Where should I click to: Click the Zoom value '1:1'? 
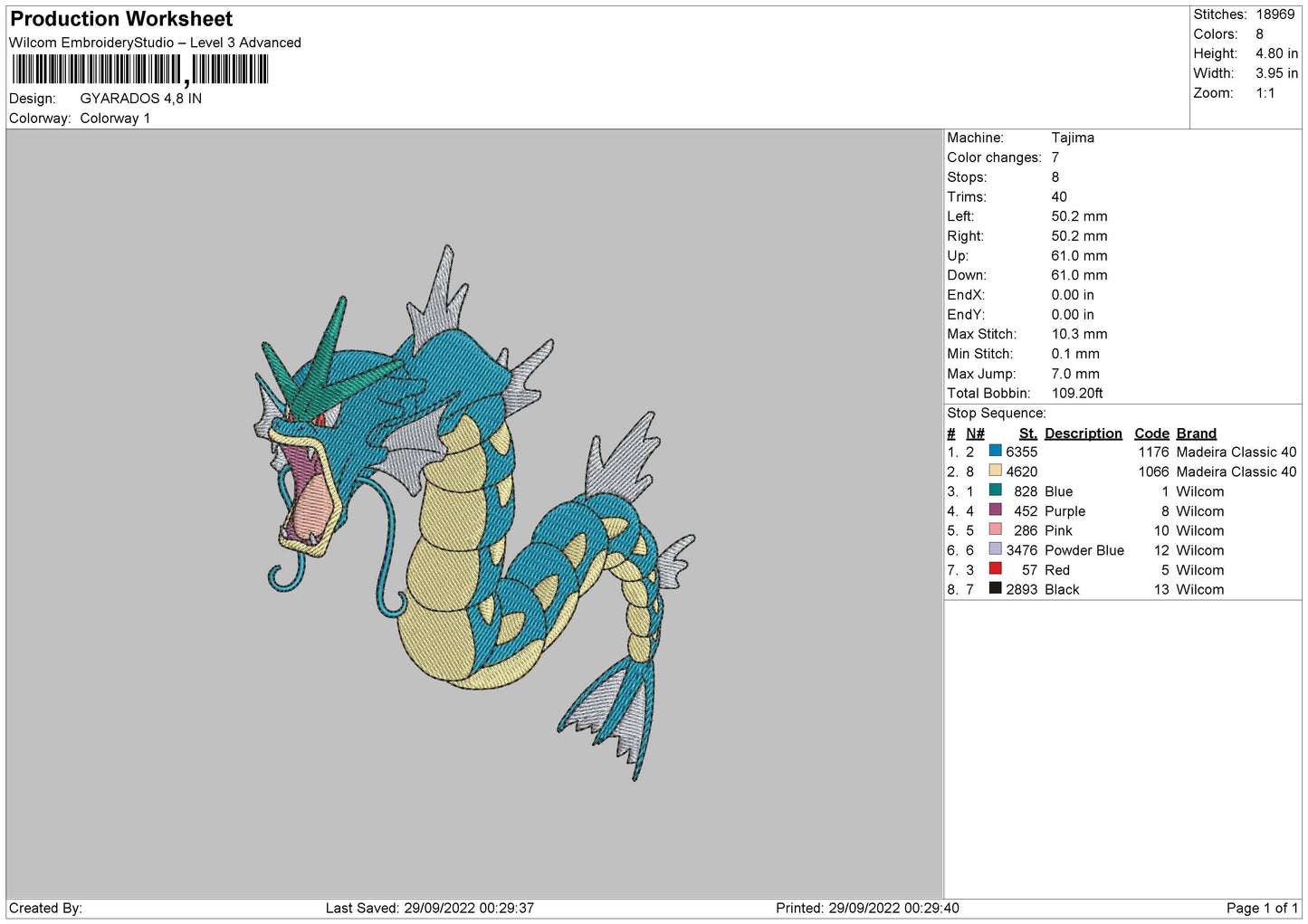(x=1265, y=93)
